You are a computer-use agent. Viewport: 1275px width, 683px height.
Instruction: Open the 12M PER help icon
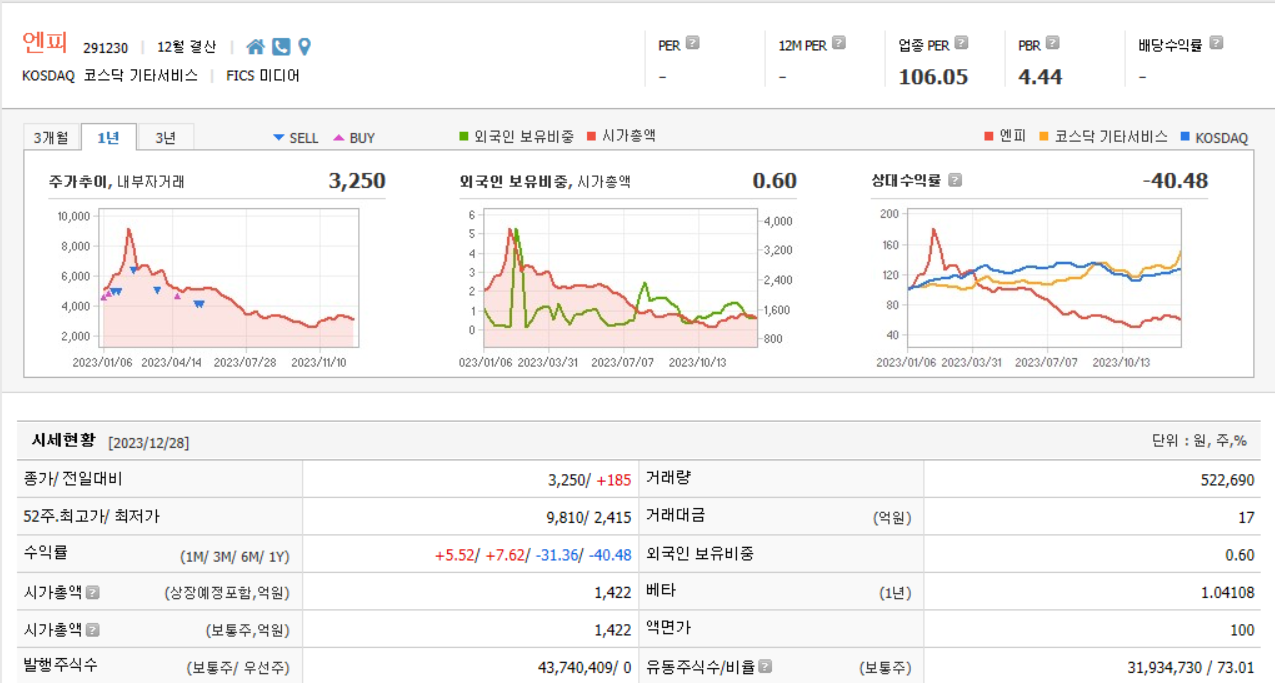point(837,43)
